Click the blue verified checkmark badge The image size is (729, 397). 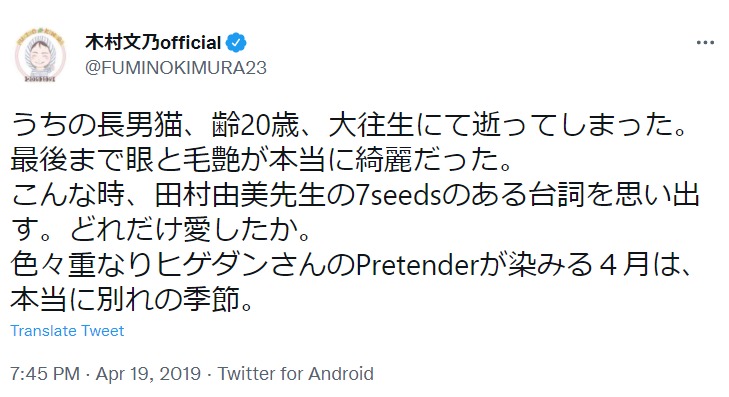(236, 43)
